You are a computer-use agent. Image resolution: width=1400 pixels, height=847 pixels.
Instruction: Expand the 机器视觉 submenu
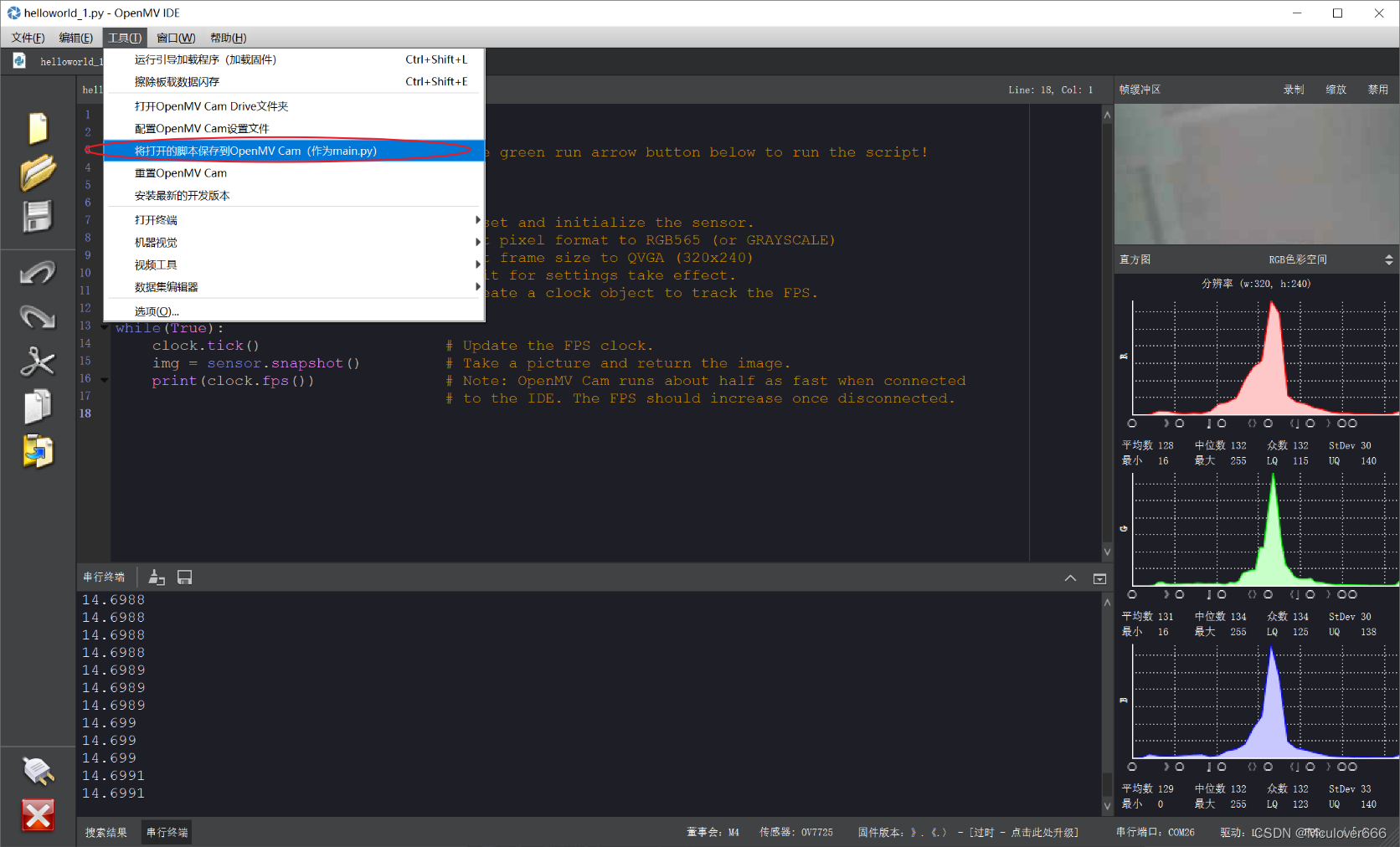294,242
